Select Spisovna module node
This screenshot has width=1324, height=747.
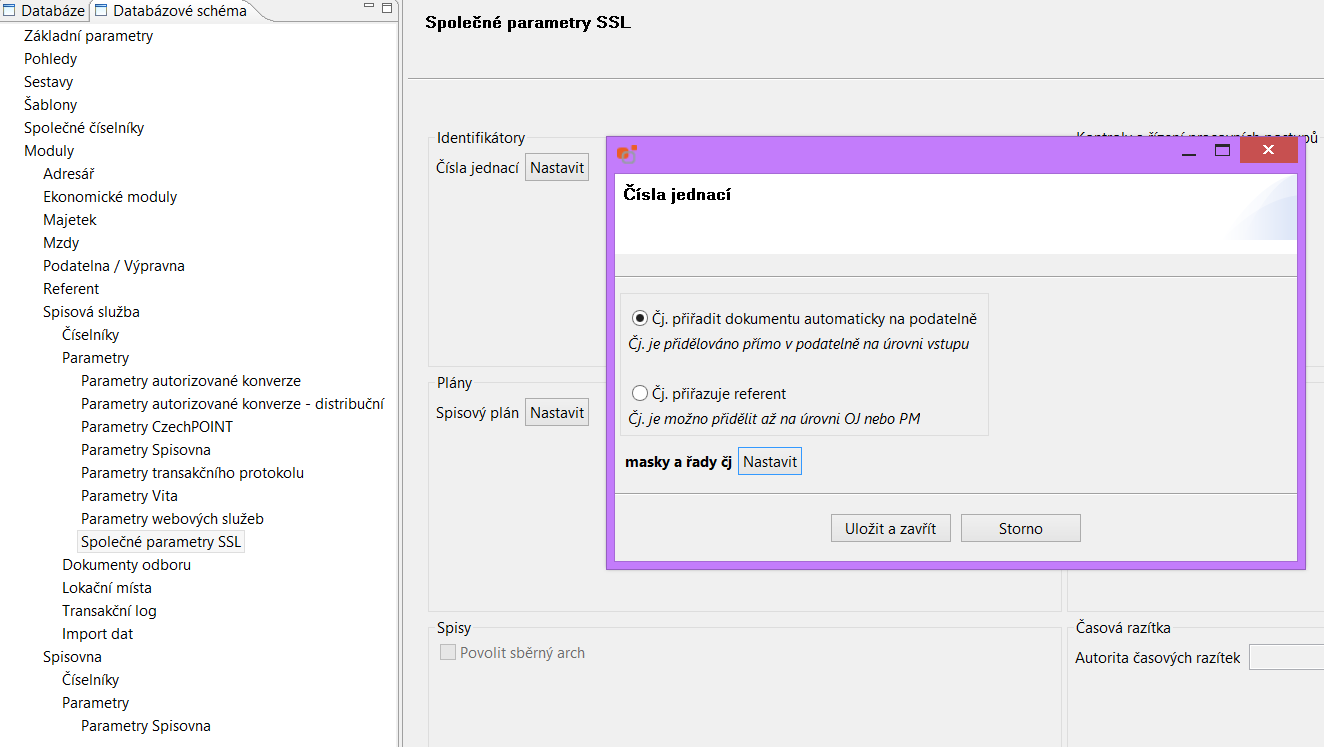72,657
